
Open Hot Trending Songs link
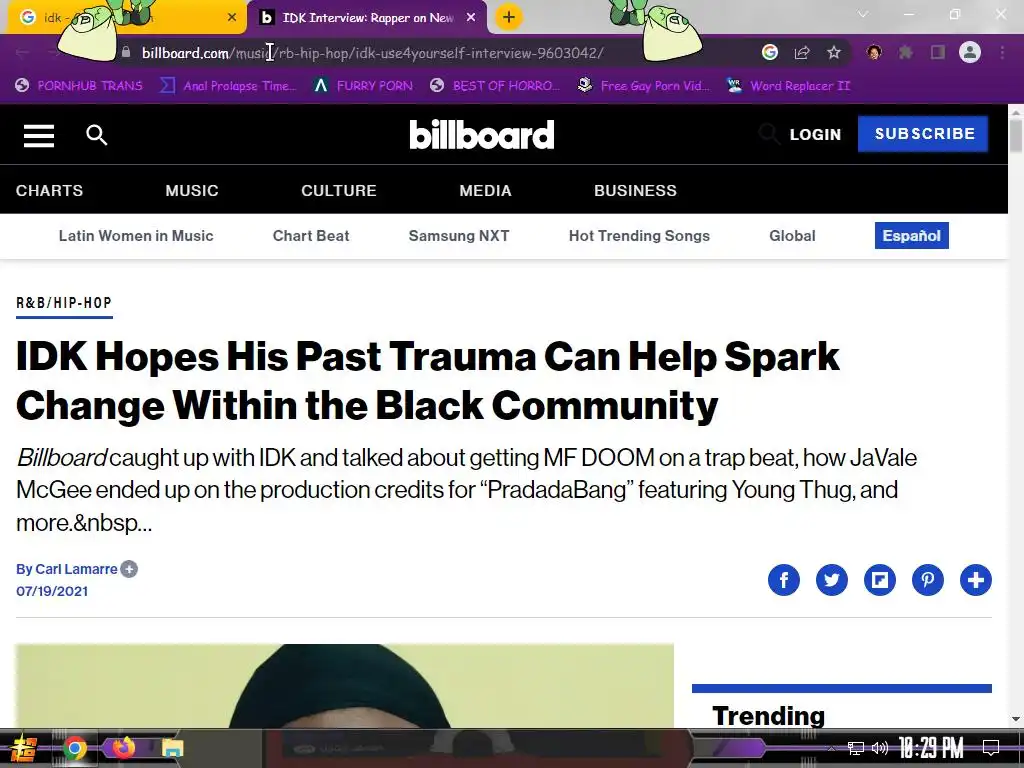tap(639, 236)
